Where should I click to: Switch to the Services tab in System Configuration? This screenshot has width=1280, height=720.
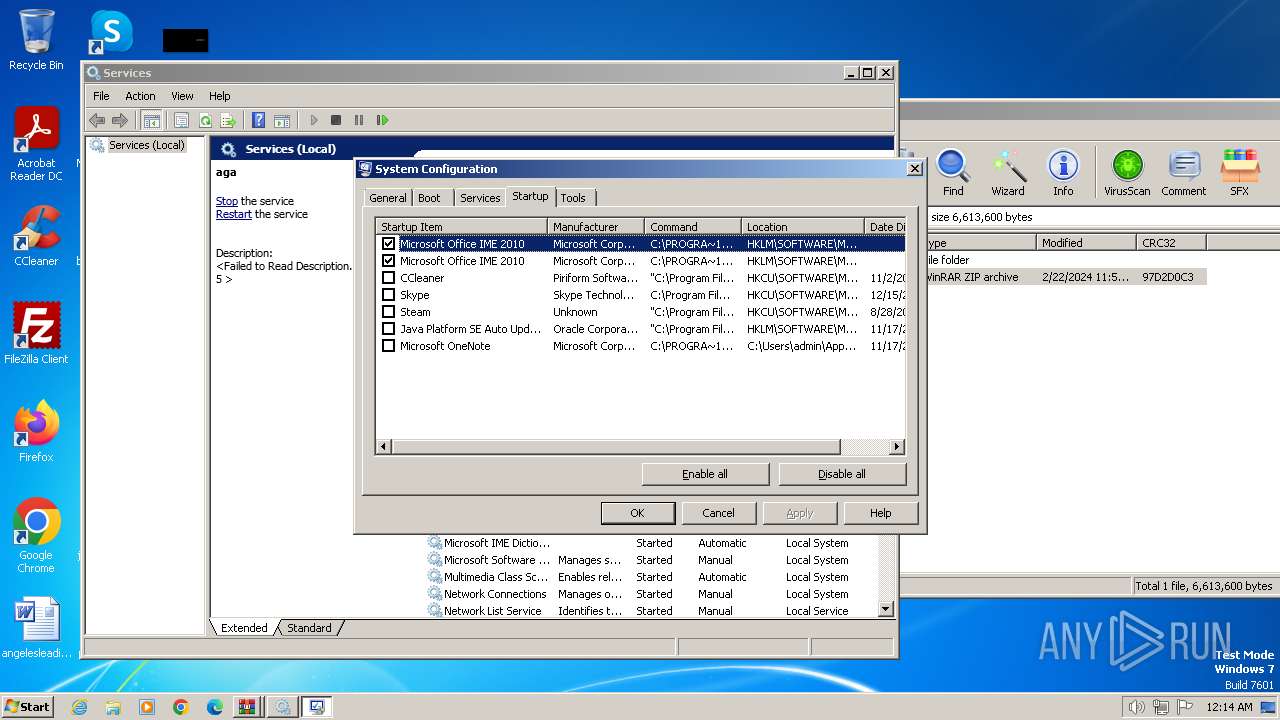(x=480, y=198)
